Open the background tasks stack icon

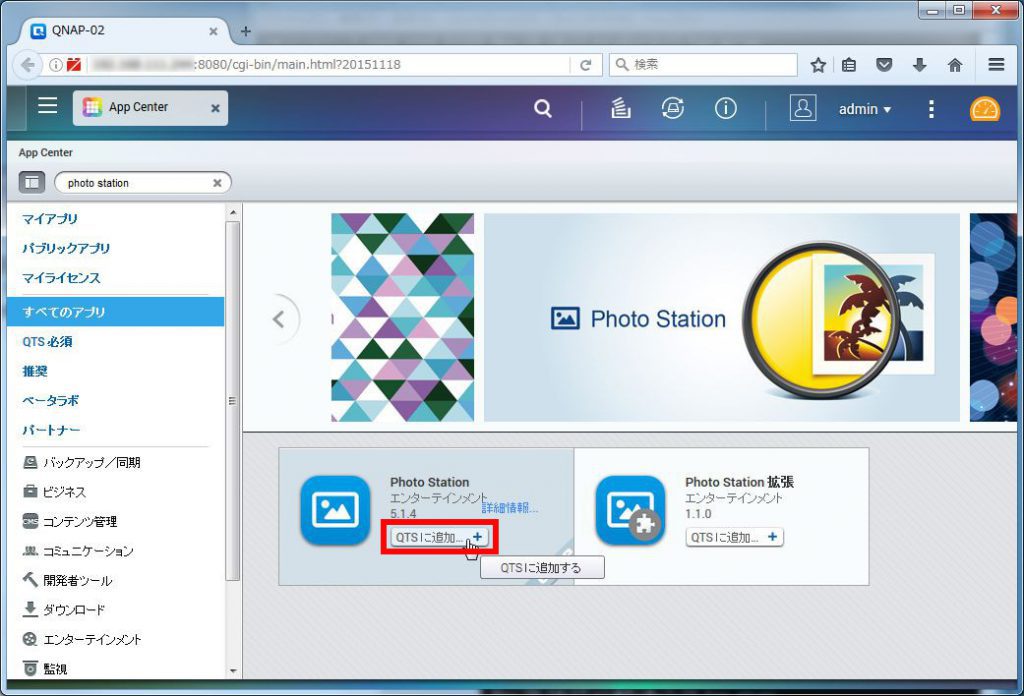(x=620, y=108)
